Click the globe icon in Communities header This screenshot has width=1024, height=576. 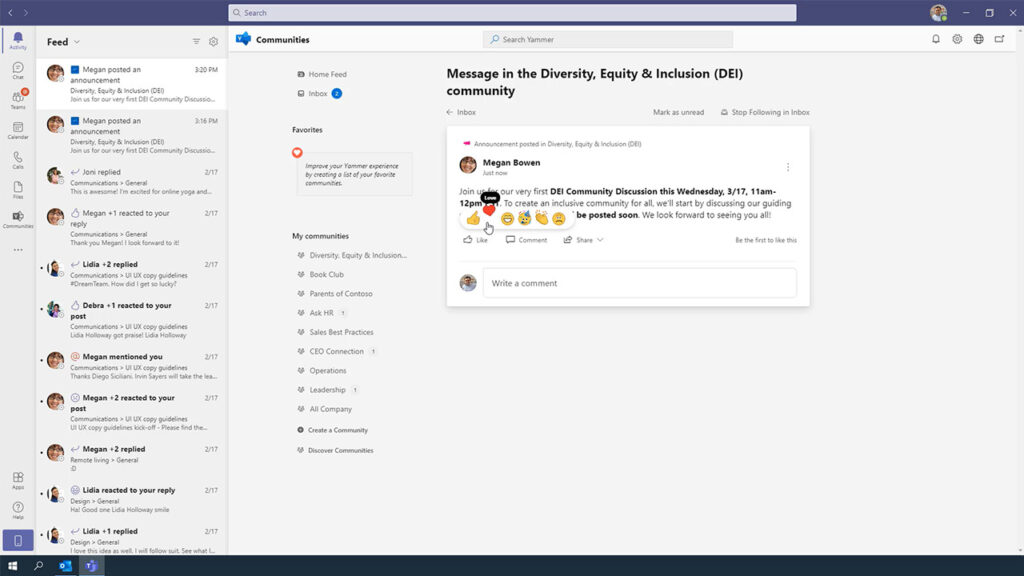[978, 39]
